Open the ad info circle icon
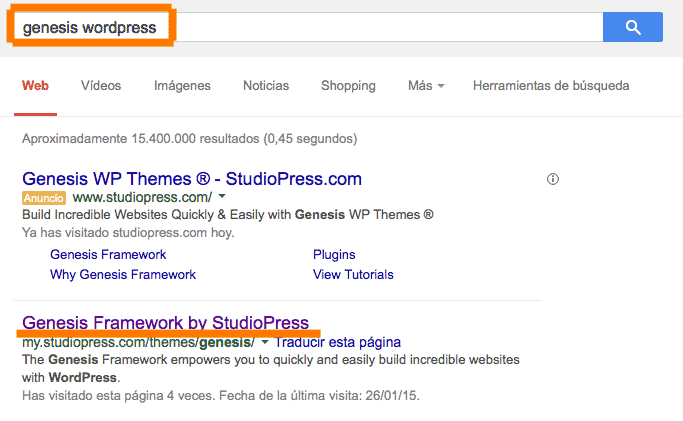 (553, 179)
